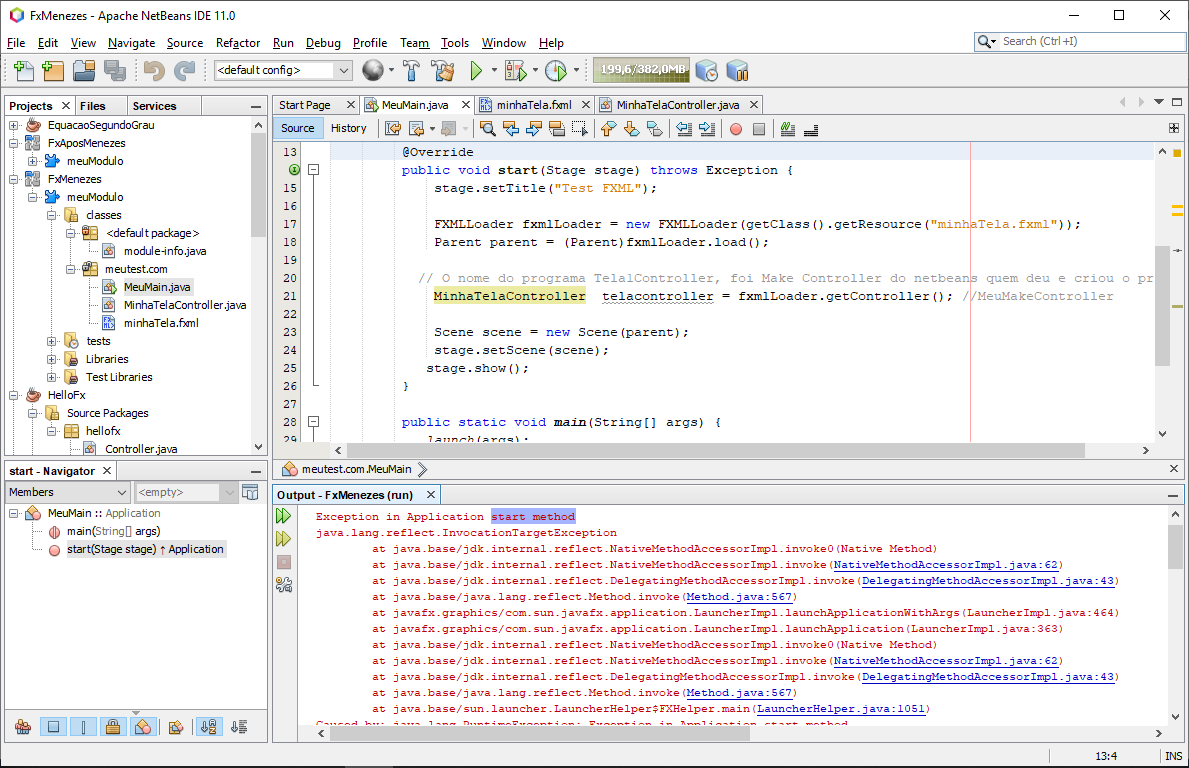Toggle Show Inherited Members in Navigator

click(x=23, y=727)
